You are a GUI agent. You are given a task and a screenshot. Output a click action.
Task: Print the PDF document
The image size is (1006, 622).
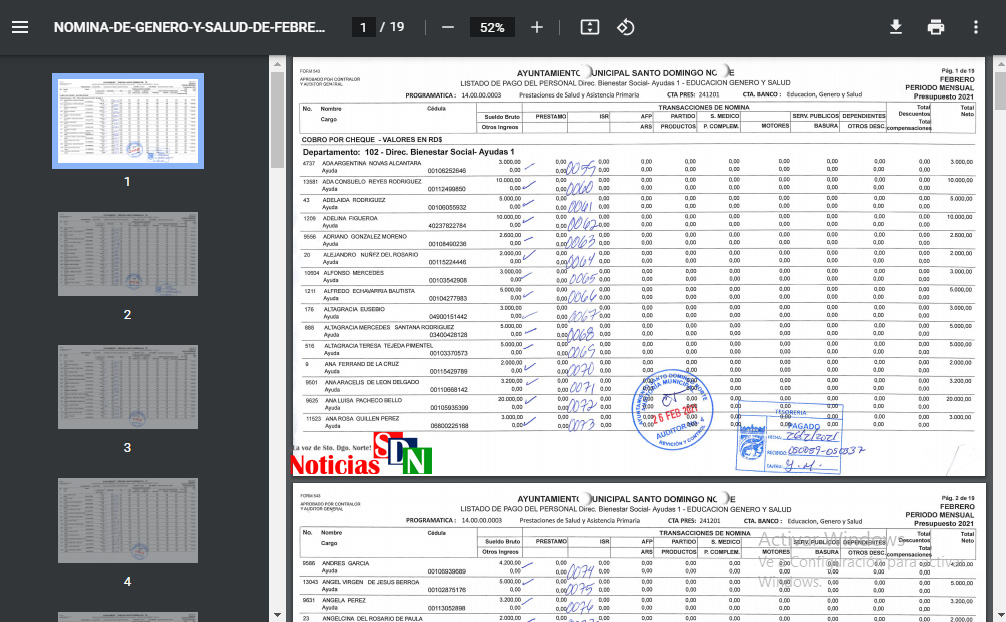[x=936, y=27]
